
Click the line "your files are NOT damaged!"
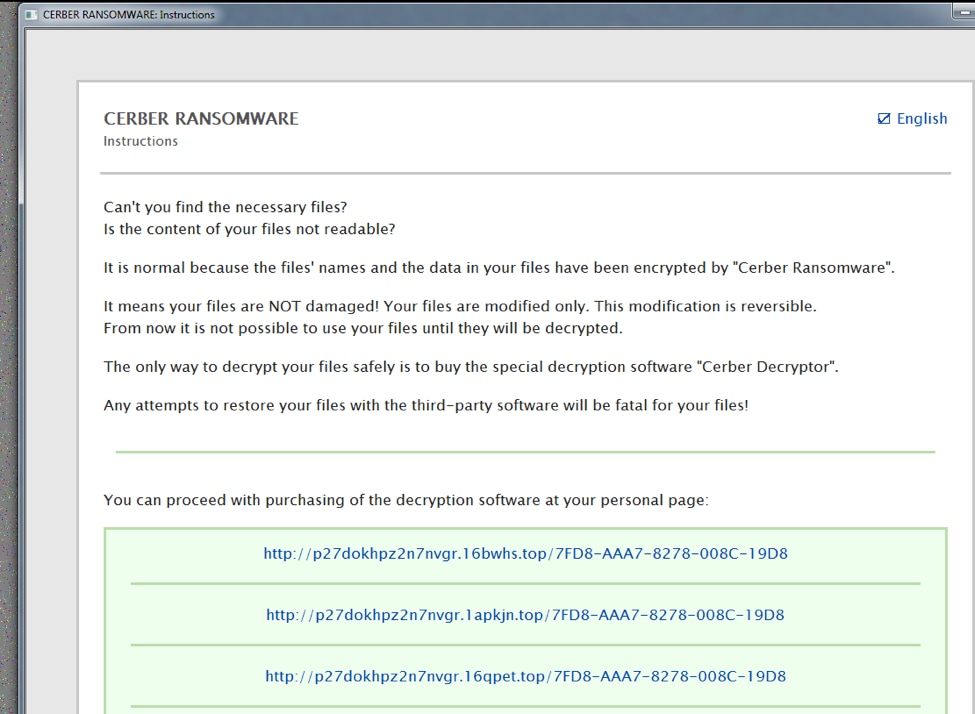tap(460, 307)
